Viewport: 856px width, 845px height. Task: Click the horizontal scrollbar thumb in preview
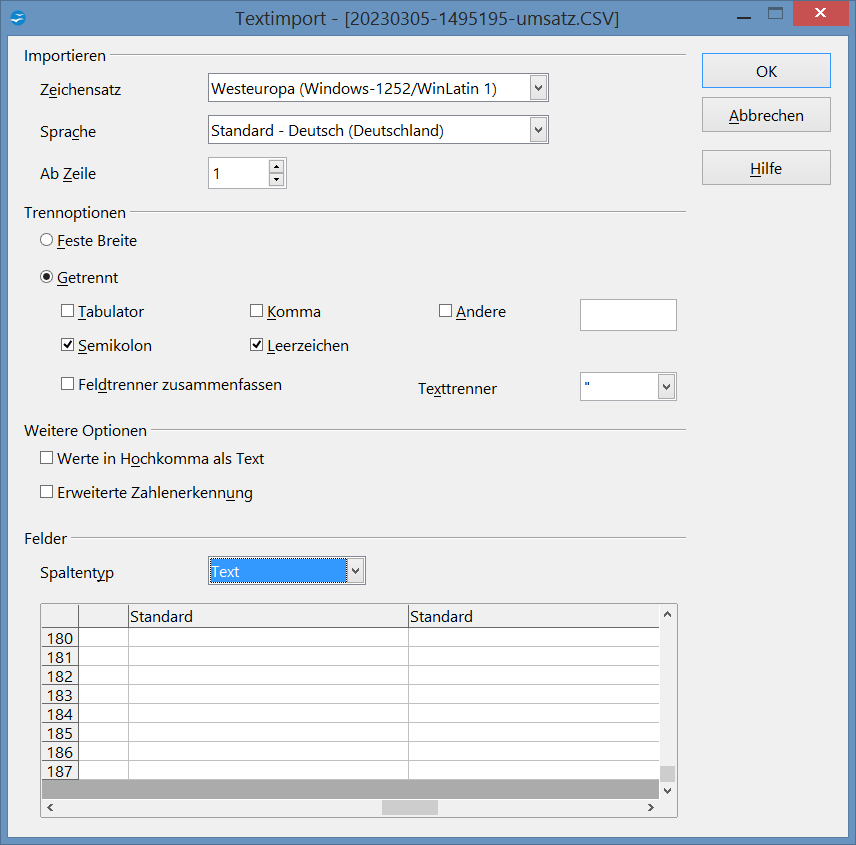tap(409, 807)
